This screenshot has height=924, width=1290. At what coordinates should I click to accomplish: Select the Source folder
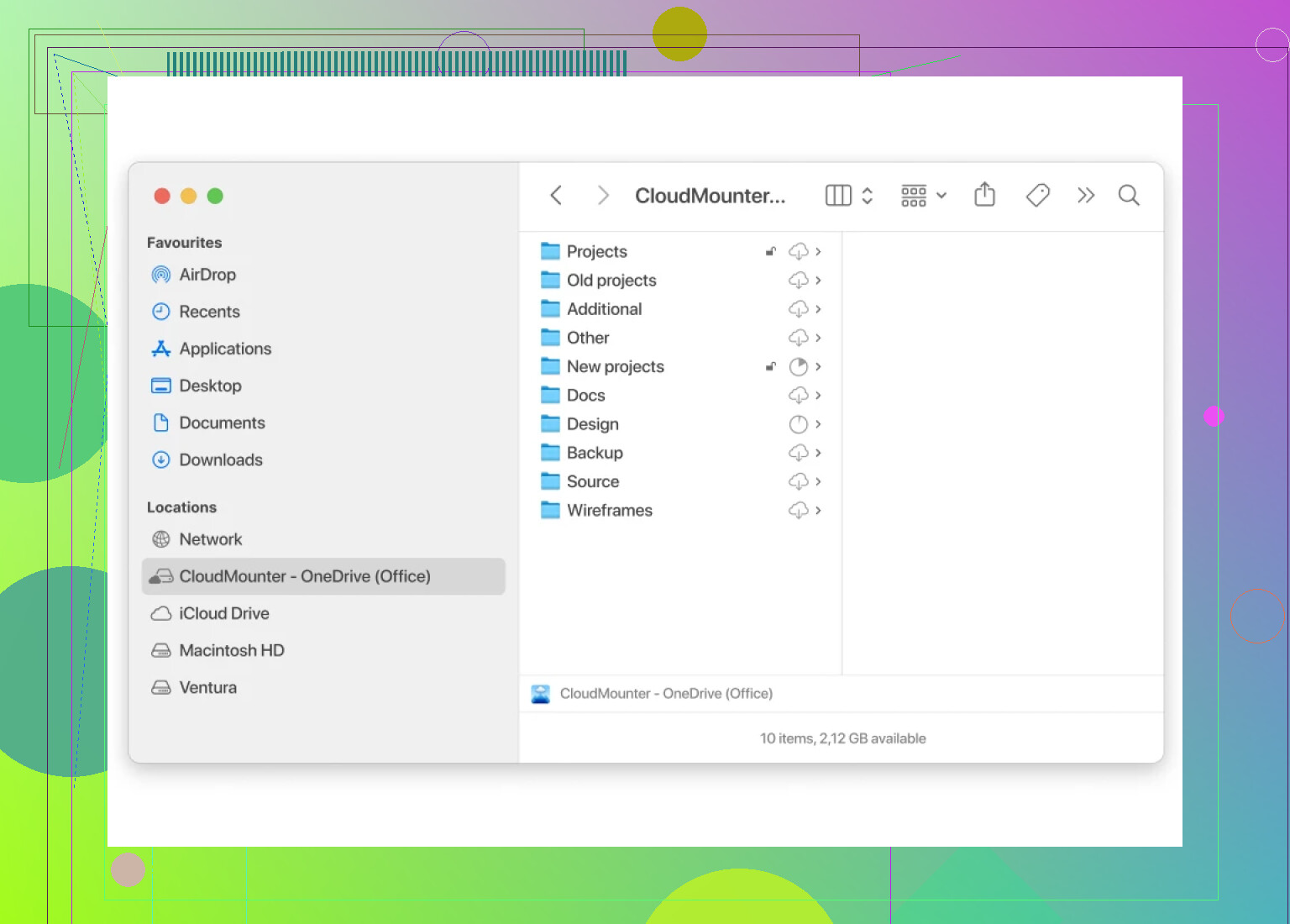click(x=681, y=481)
